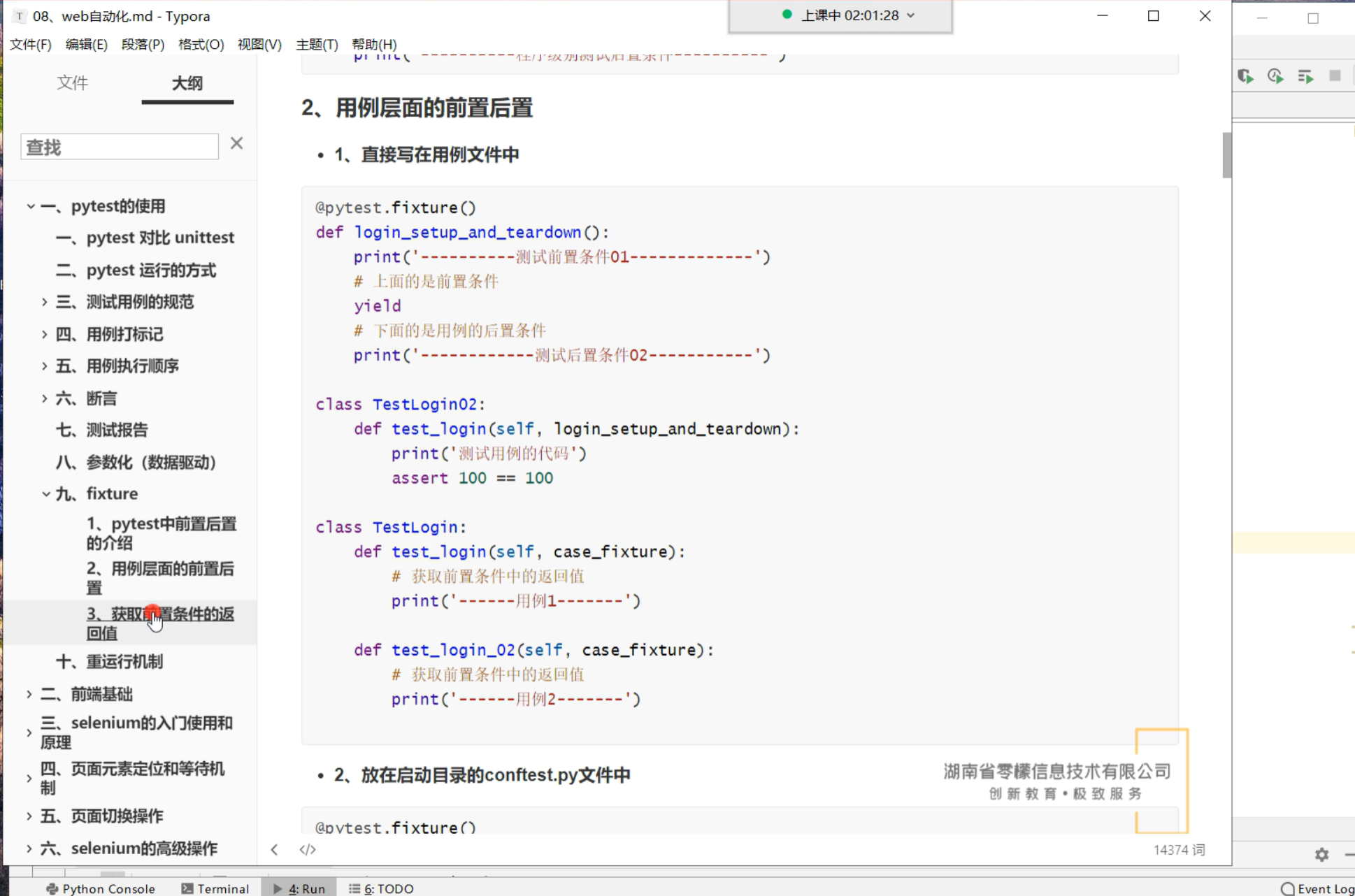Image resolution: width=1355 pixels, height=896 pixels.
Task: Click the Run with Coverage icon
Action: 1245,76
